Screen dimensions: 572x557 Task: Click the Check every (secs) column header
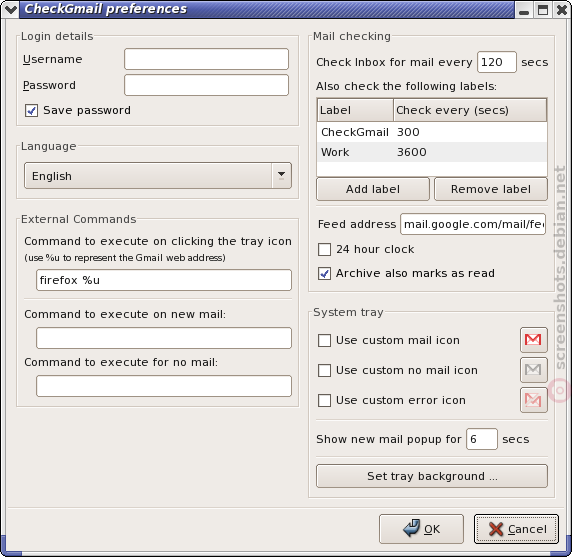(470, 110)
